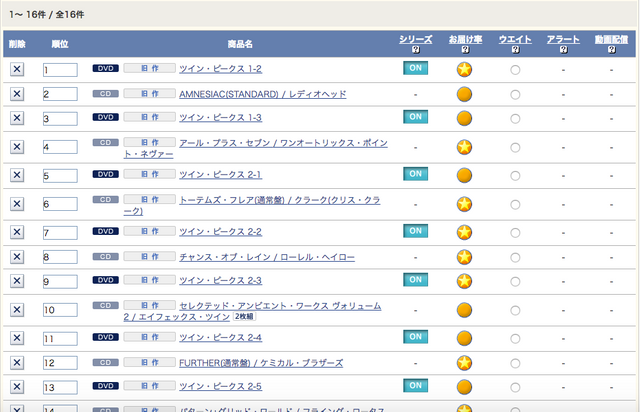The height and width of the screenshot is (412, 640).
Task: Remove ツイン・ピークス 2-4 X button
Action: tap(17, 338)
